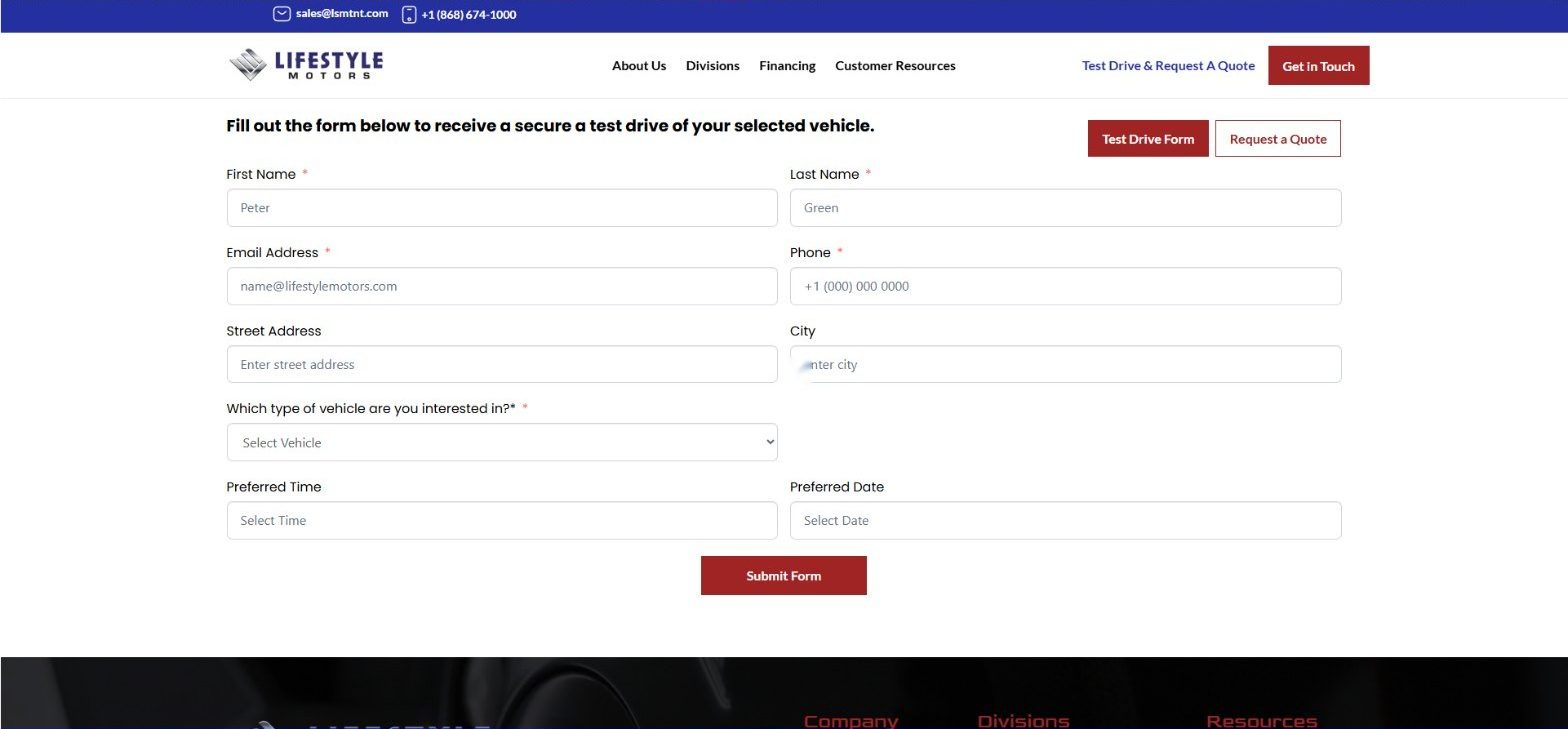Click the Phone number input
Viewport: 1568px width, 729px height.
pyautogui.click(x=1065, y=286)
